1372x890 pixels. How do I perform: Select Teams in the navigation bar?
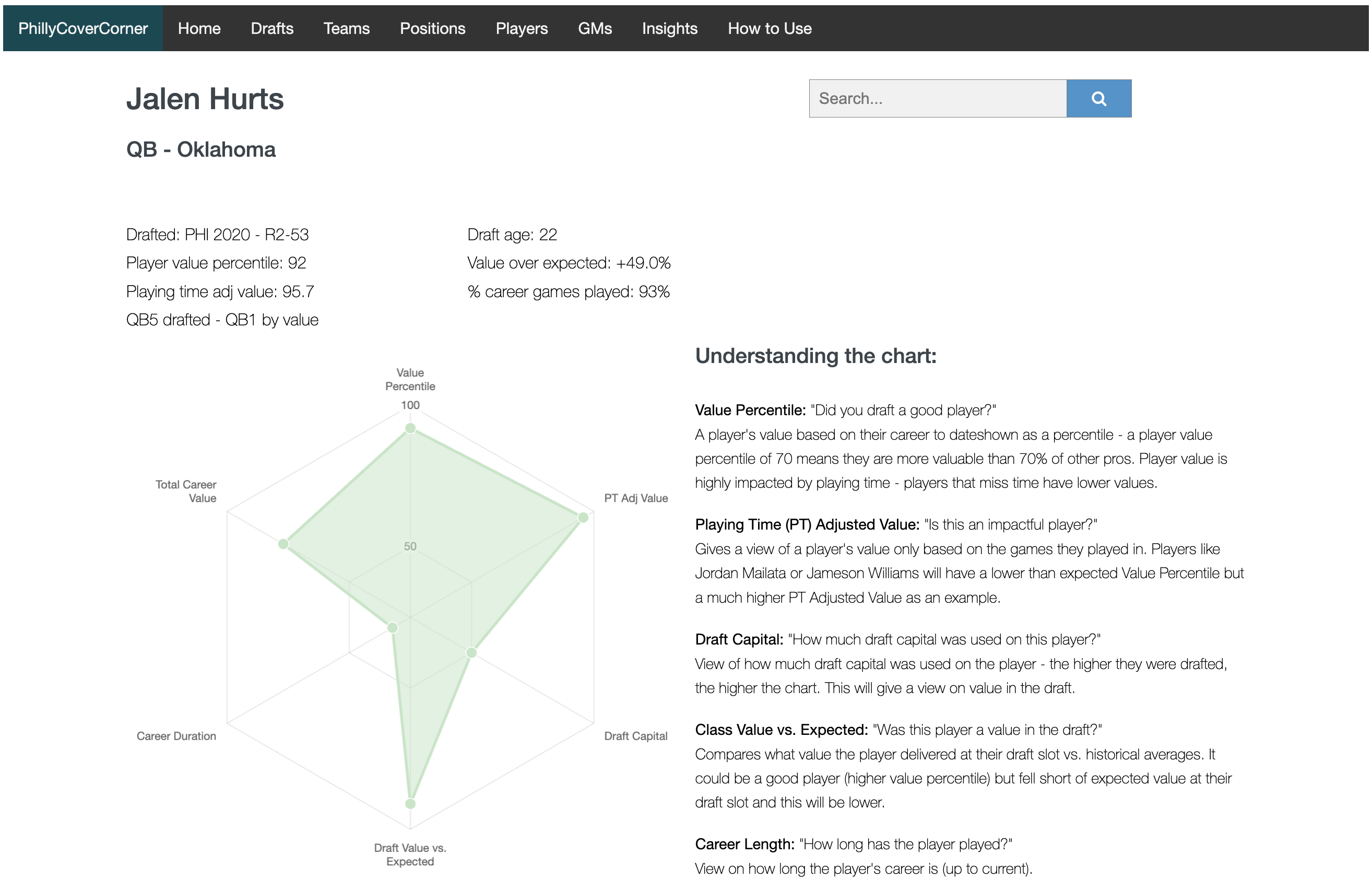pyautogui.click(x=346, y=28)
